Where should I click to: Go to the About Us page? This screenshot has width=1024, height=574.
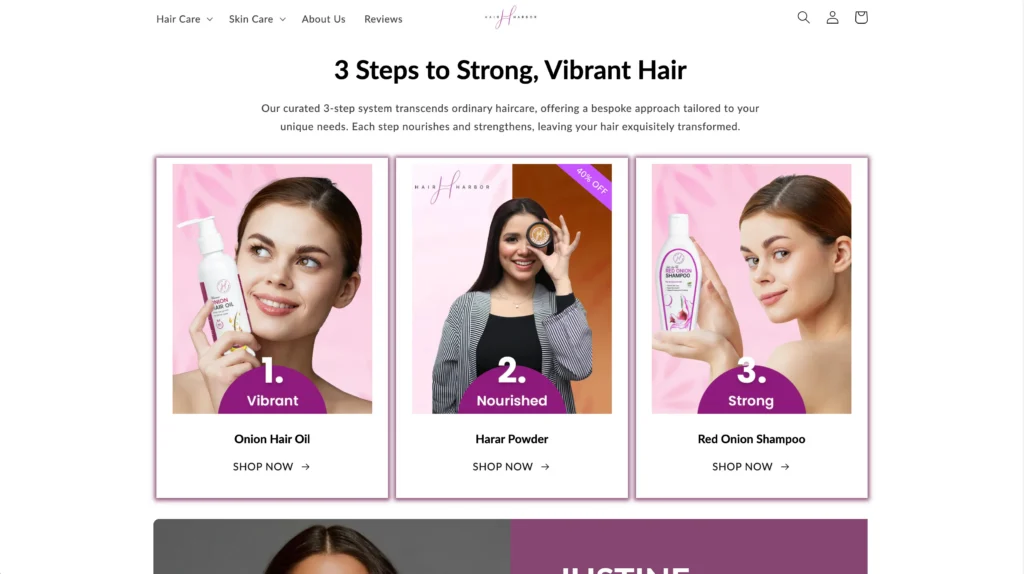pos(323,19)
